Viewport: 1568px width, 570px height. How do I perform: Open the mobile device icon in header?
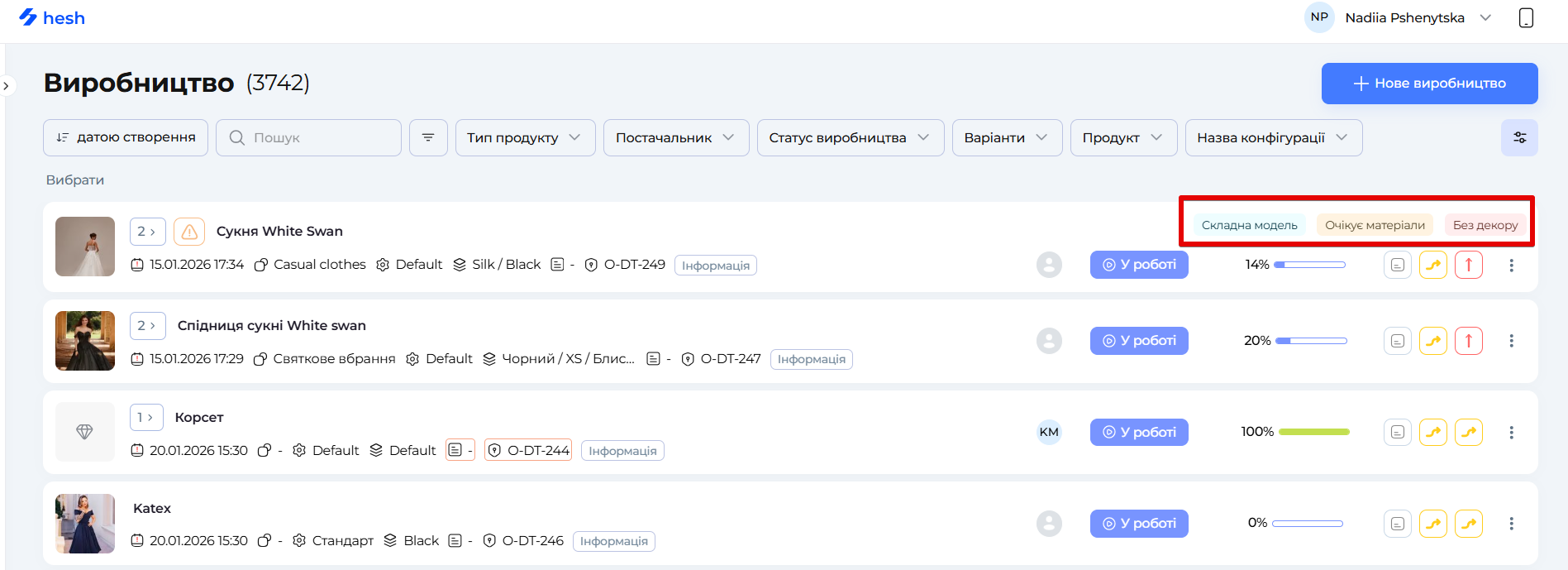(1526, 17)
